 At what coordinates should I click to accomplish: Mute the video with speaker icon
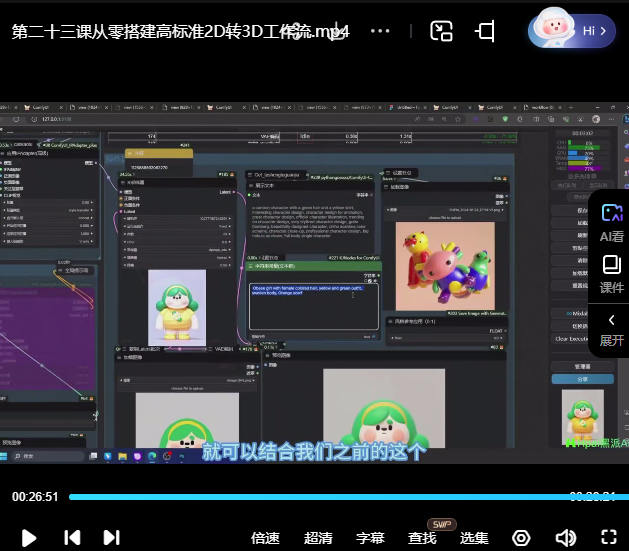(565, 537)
